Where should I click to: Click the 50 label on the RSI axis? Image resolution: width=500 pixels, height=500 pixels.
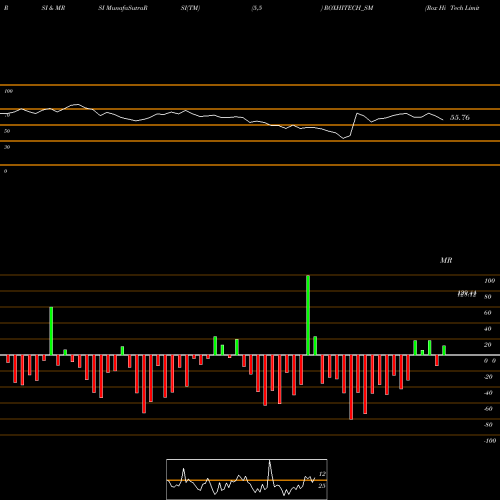tap(7, 131)
